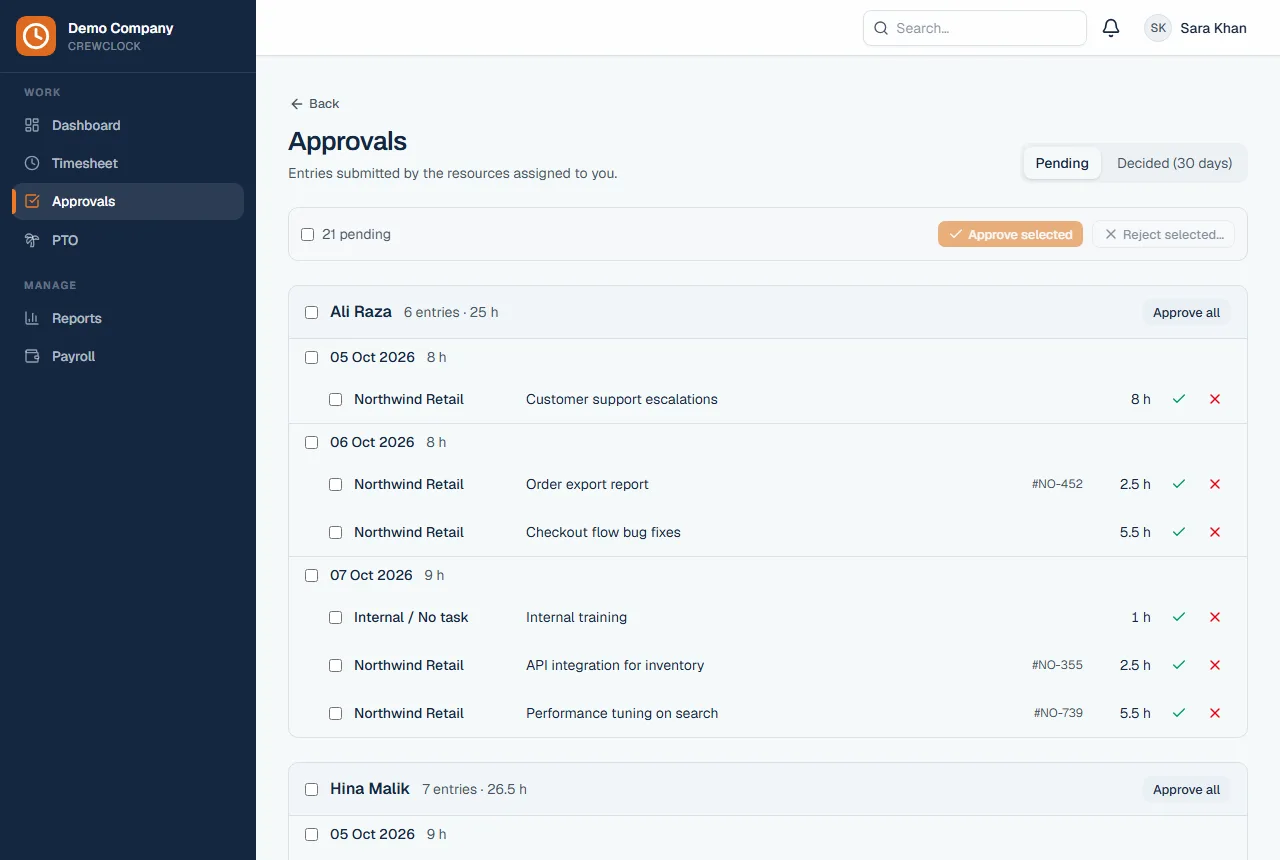Viewport: 1280px width, 860px height.
Task: Select the Pending tab
Action: [x=1062, y=163]
